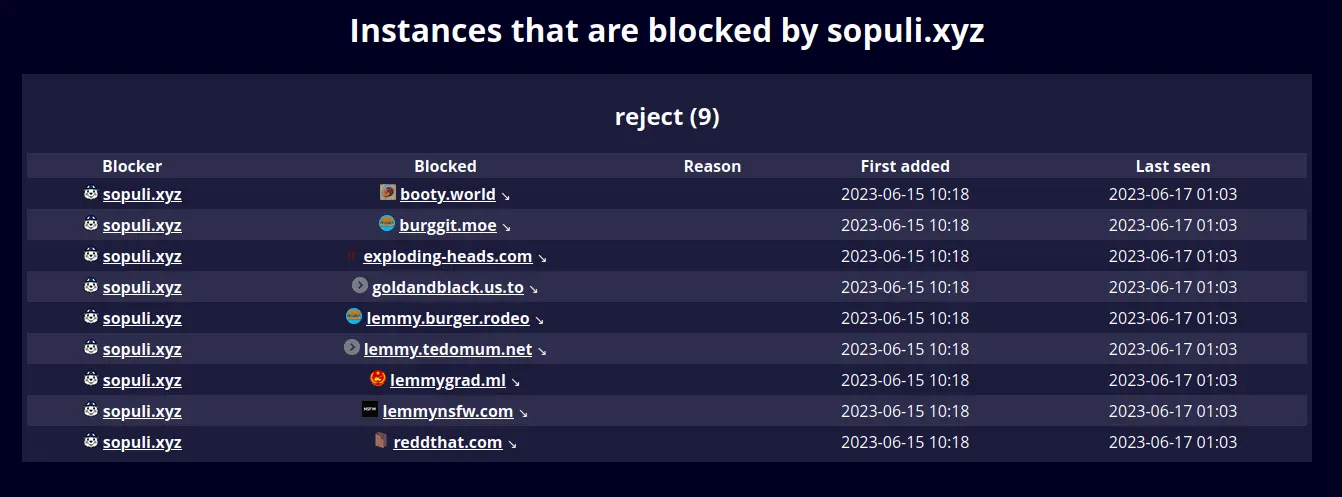Click the small arrow after booty.world

click(506, 196)
